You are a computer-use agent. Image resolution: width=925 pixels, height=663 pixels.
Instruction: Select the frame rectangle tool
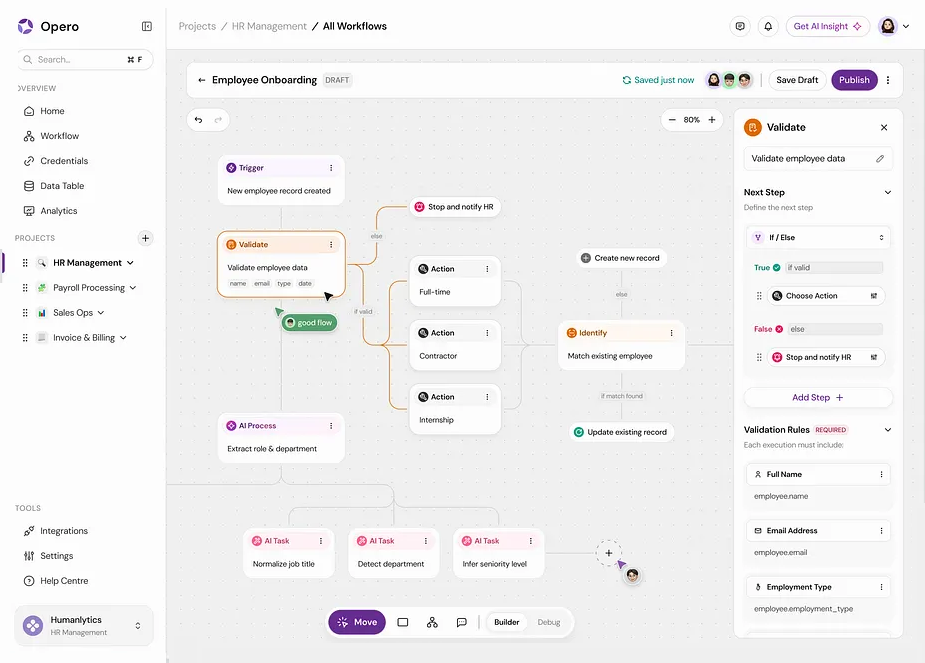click(403, 622)
